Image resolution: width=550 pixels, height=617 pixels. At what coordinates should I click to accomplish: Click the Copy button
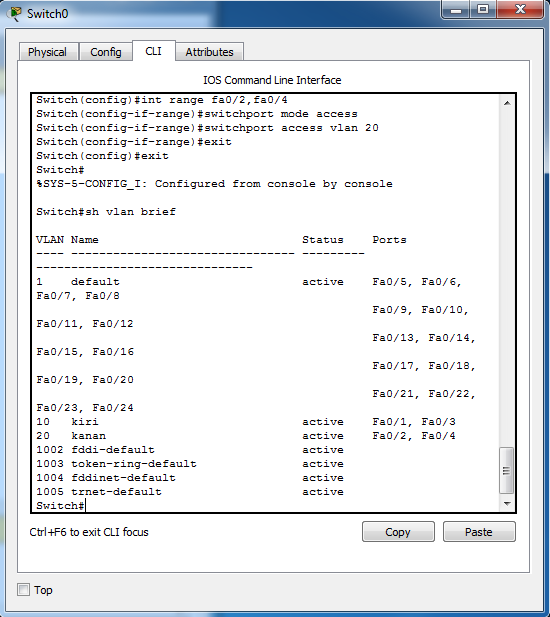click(398, 532)
